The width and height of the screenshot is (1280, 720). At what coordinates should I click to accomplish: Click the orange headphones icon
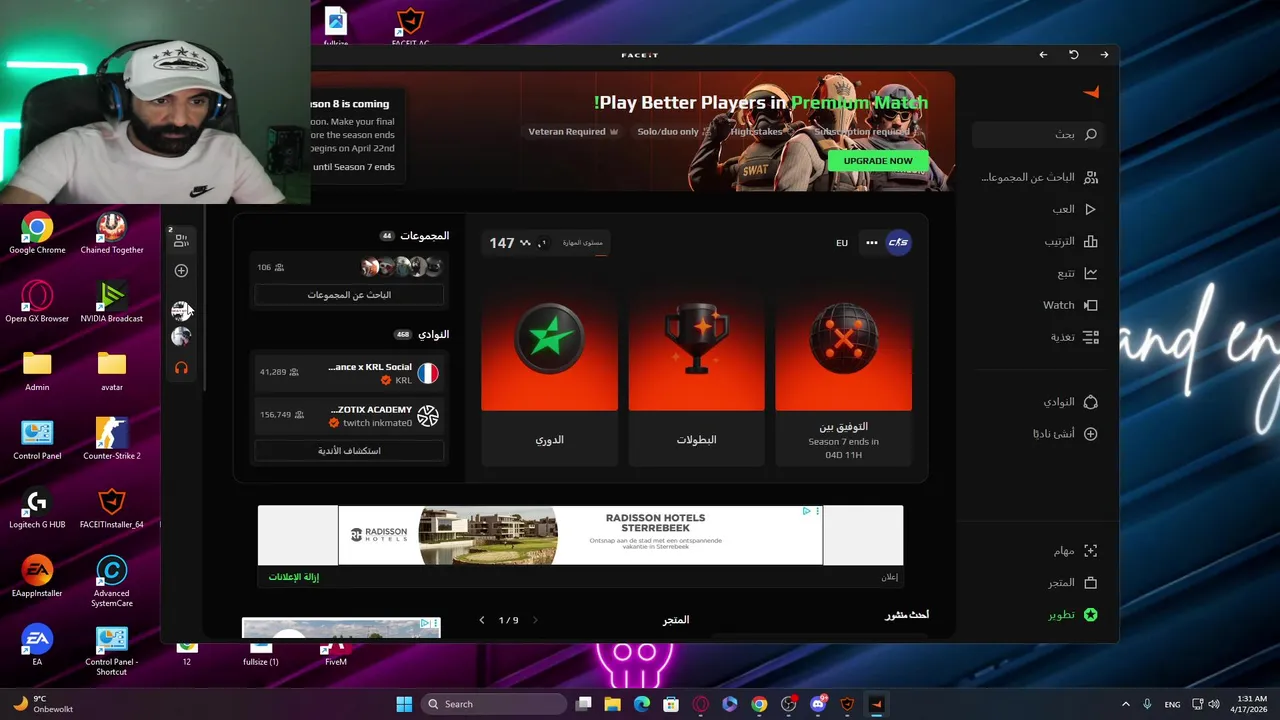pos(181,368)
